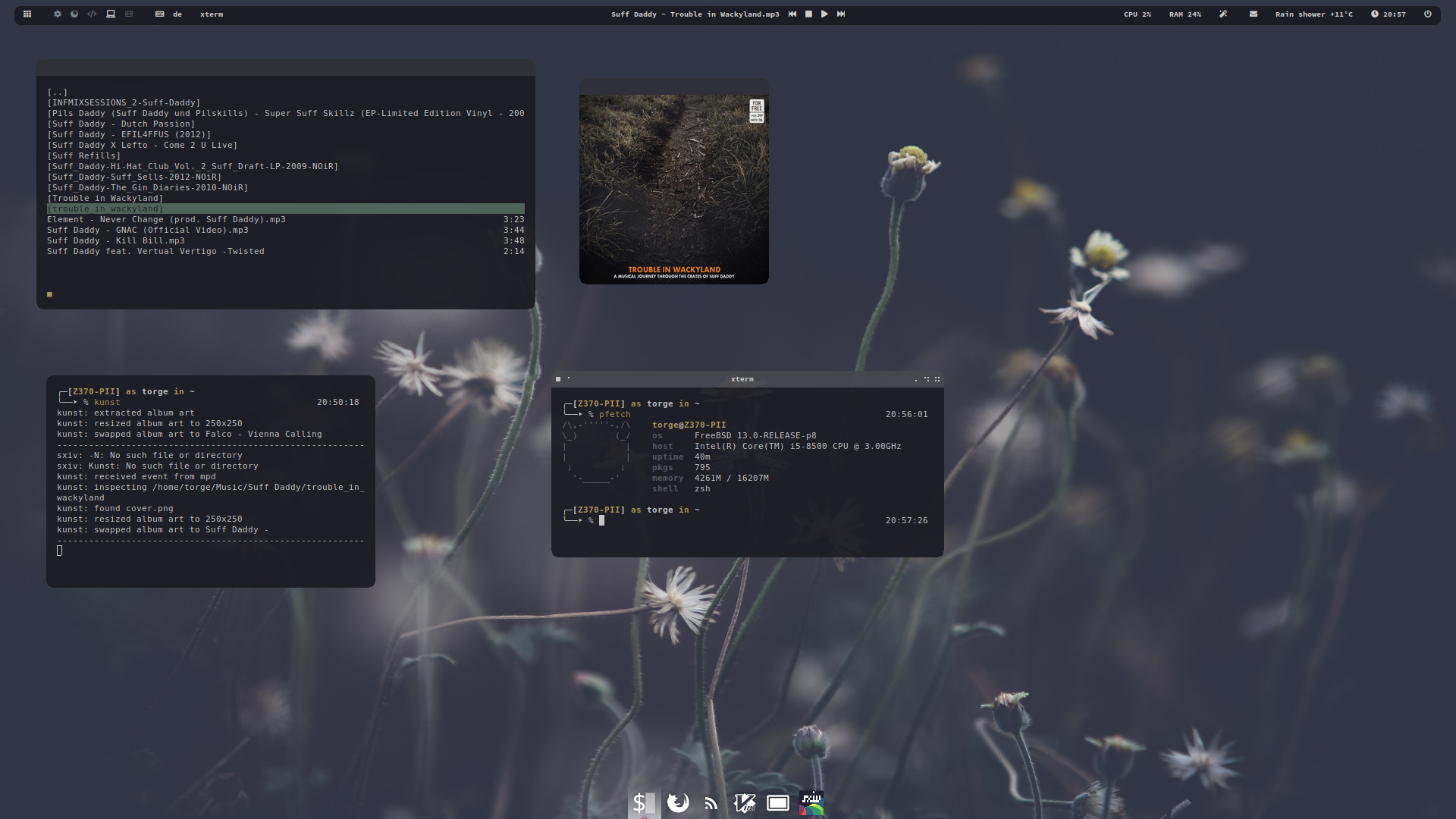Select Suff Daddy - GNAC (Official Video).mp3
1456x819 pixels.
click(x=286, y=230)
